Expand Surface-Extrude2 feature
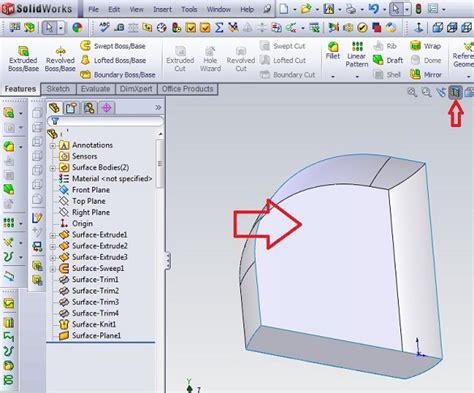Screen dimensions: 474x393 pos(53,247)
